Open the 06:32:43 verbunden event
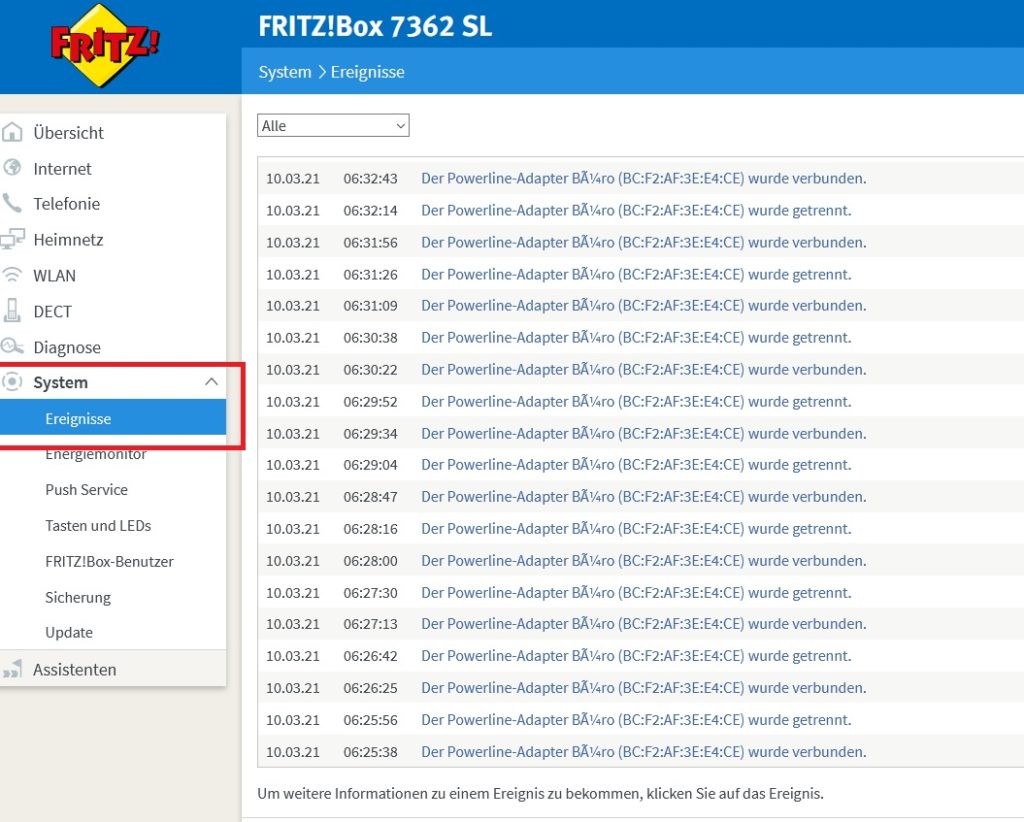 [643, 178]
